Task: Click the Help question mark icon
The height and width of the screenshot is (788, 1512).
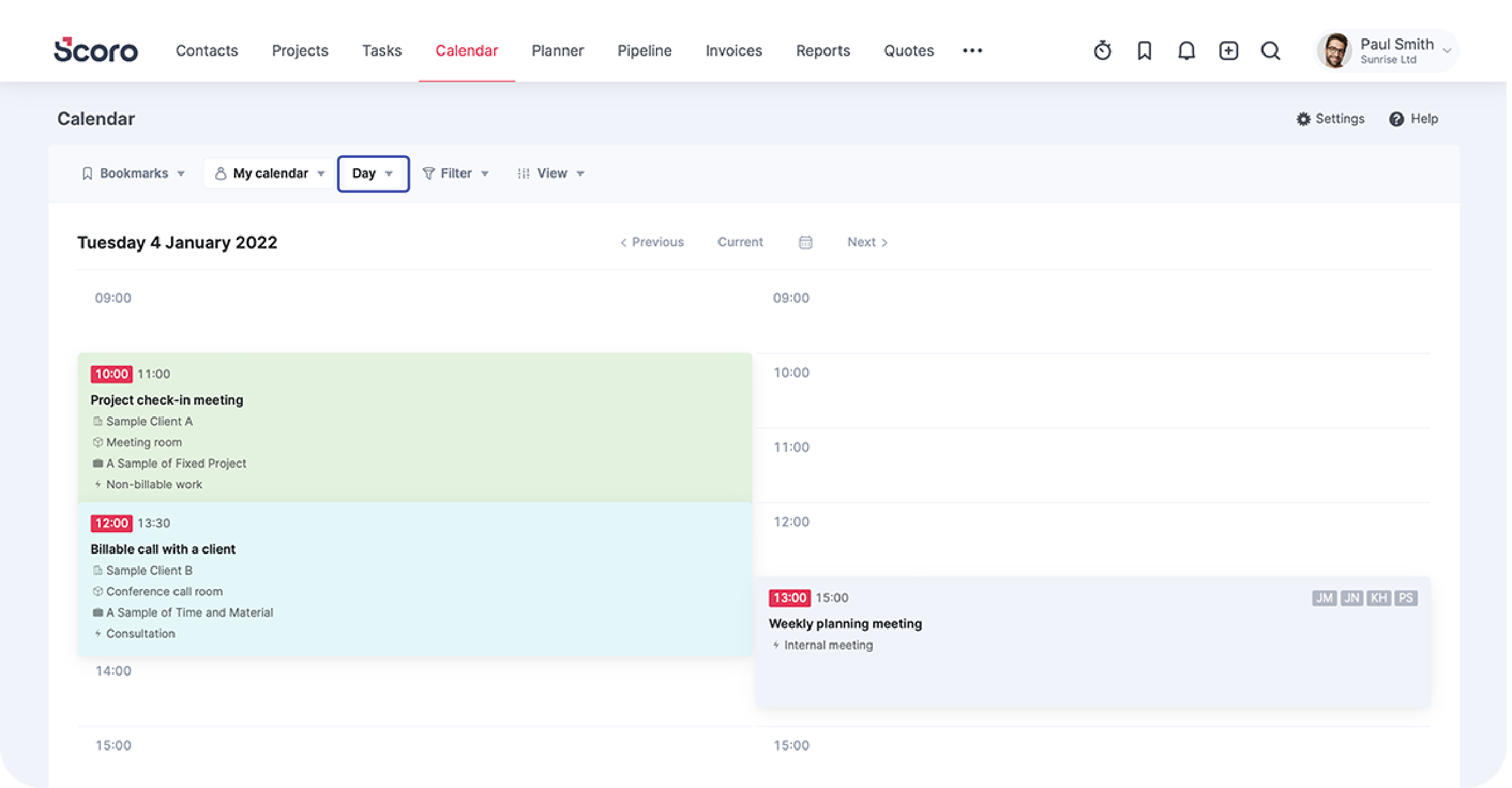Action: click(x=1396, y=119)
